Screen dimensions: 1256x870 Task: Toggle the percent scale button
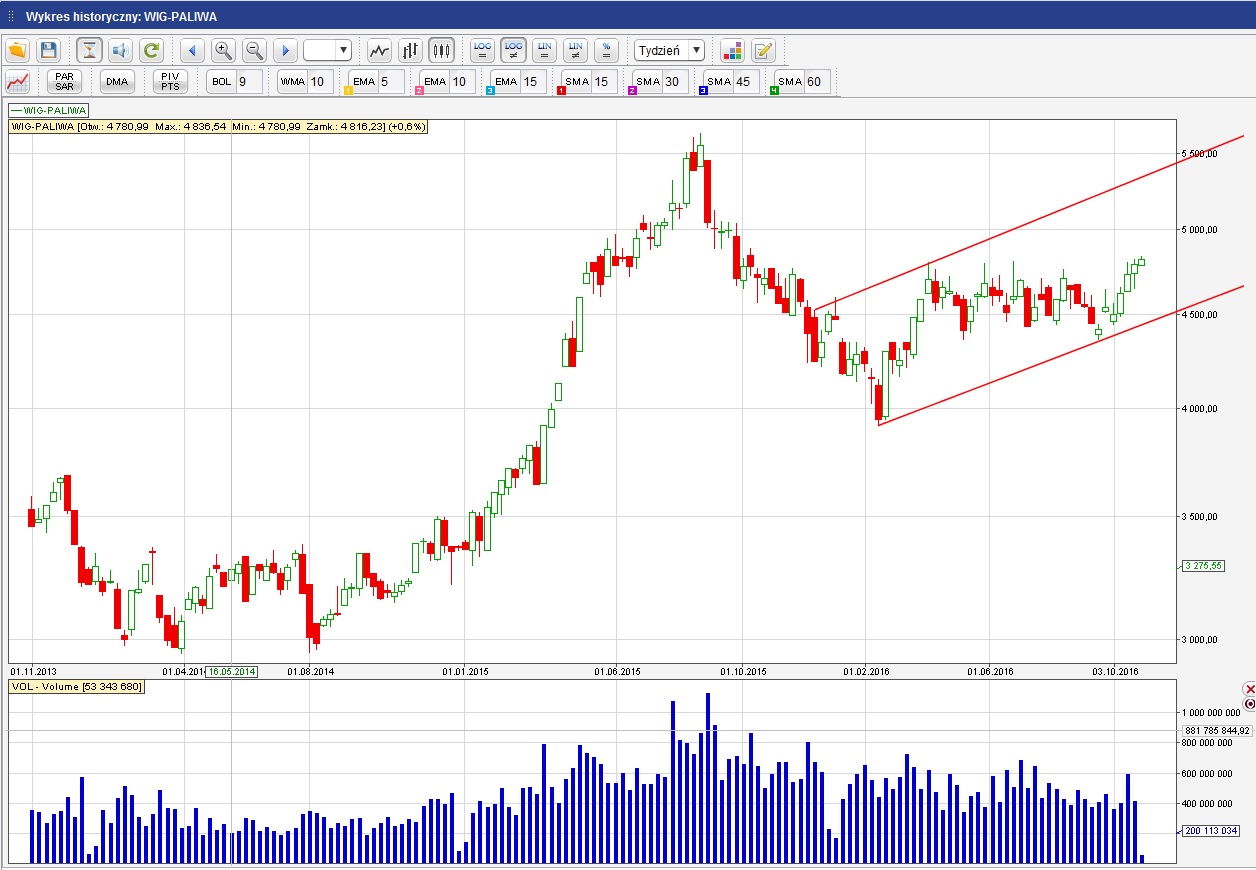point(605,50)
